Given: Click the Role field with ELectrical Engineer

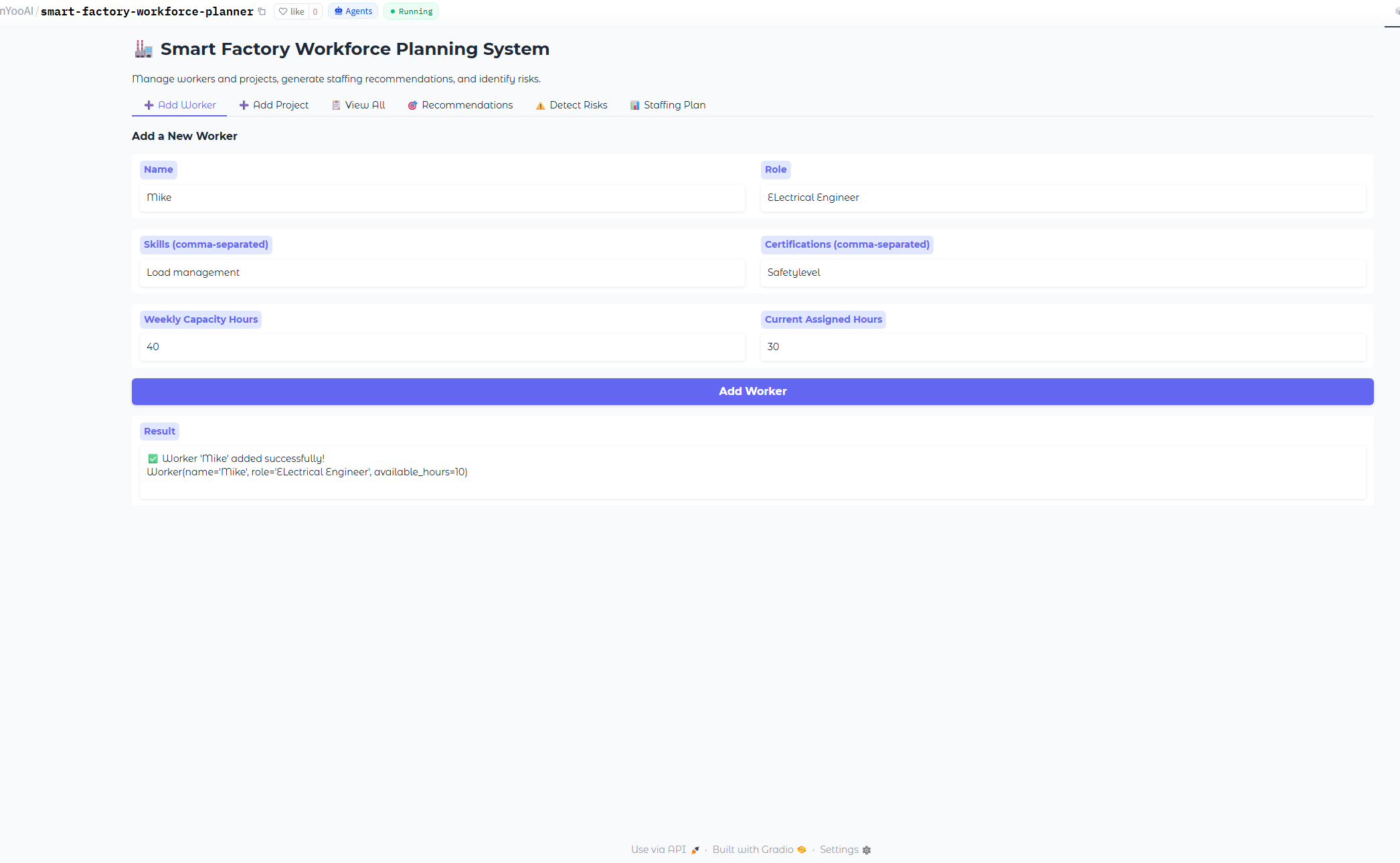Looking at the screenshot, I should pos(1063,198).
